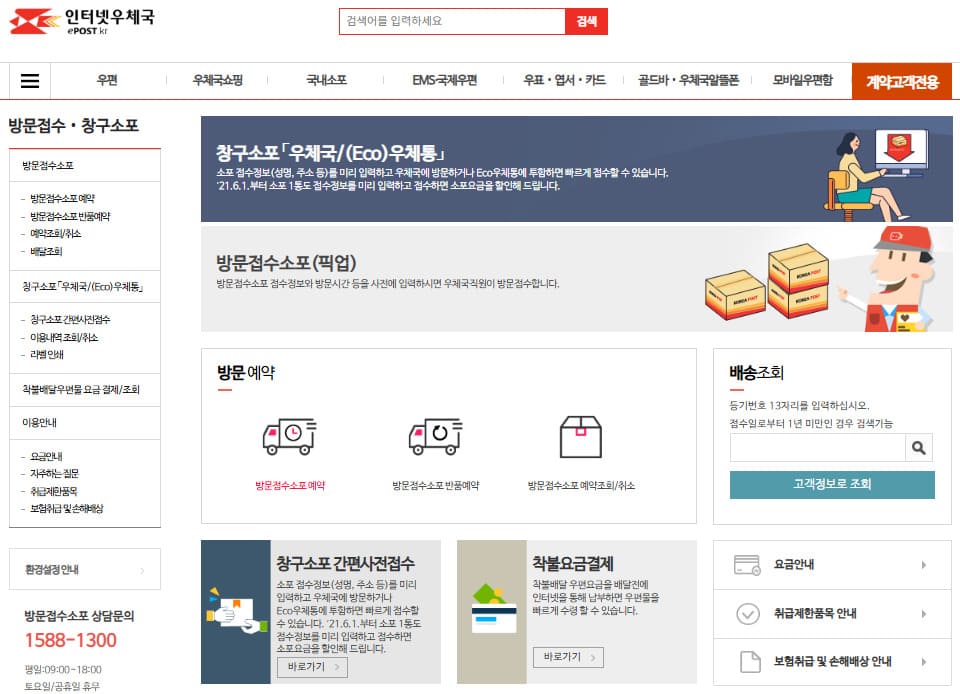
Task: Click the 창구소포 간편사전접수 card title
Action: pyautogui.click(x=345, y=563)
